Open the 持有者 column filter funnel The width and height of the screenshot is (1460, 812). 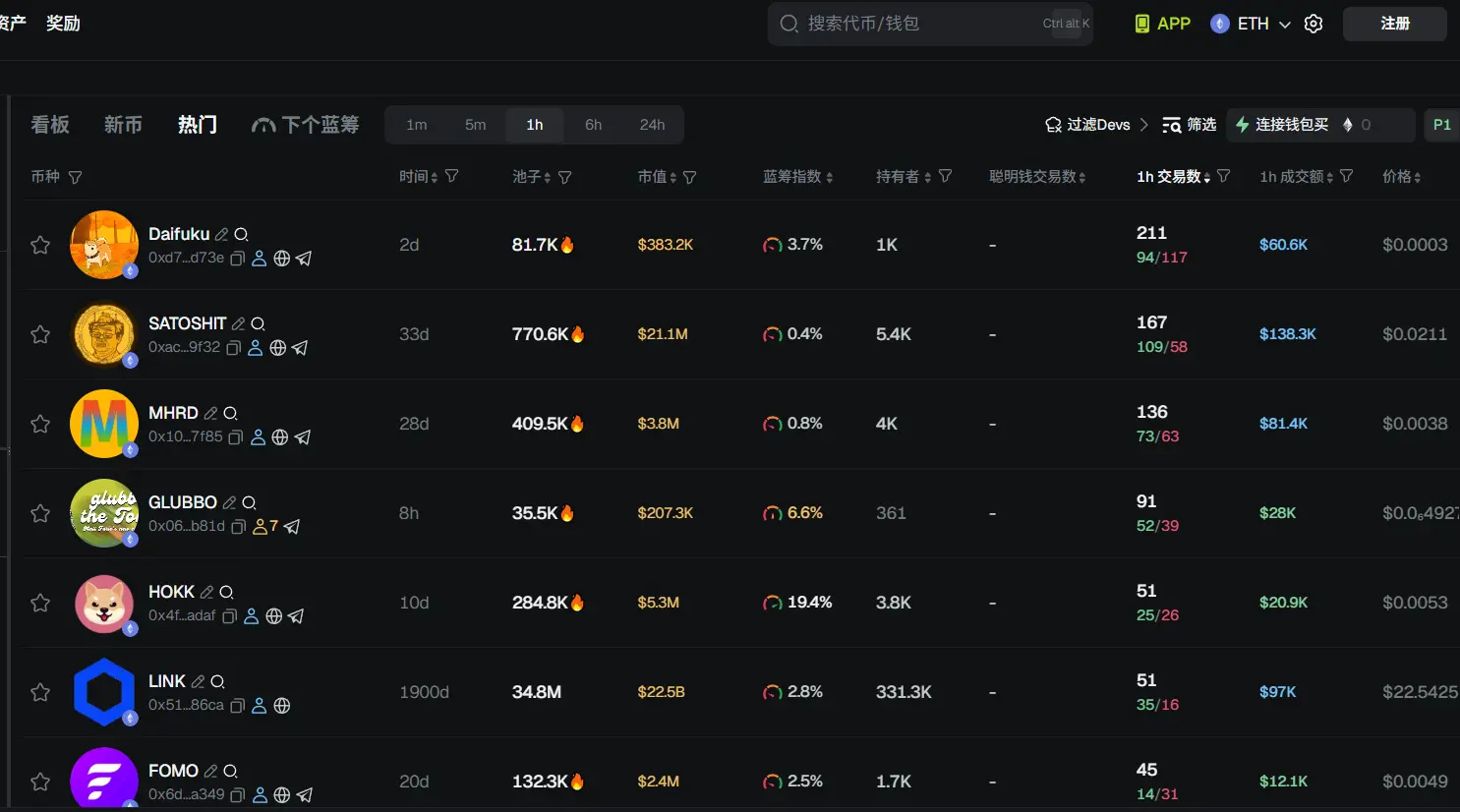point(945,176)
